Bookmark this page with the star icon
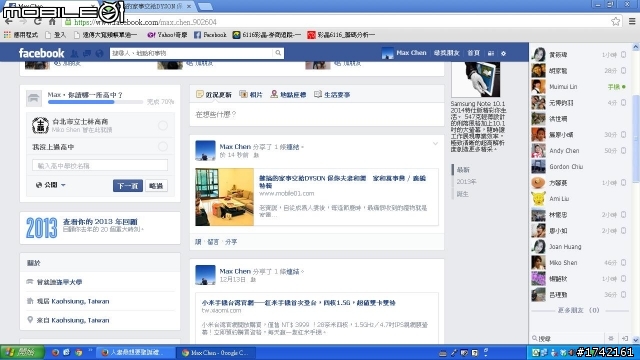This screenshot has height=360, width=640. [x=616, y=22]
